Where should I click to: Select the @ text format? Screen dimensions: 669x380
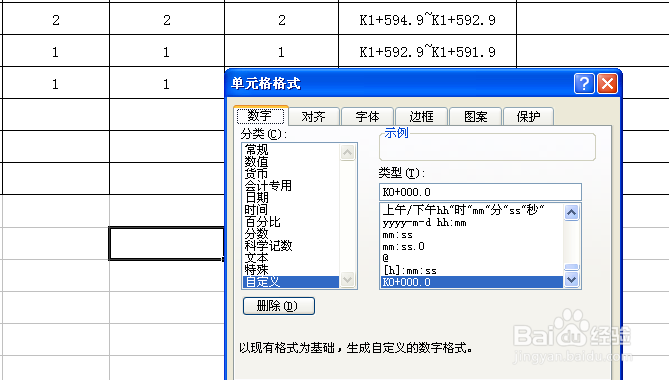pos(472,258)
